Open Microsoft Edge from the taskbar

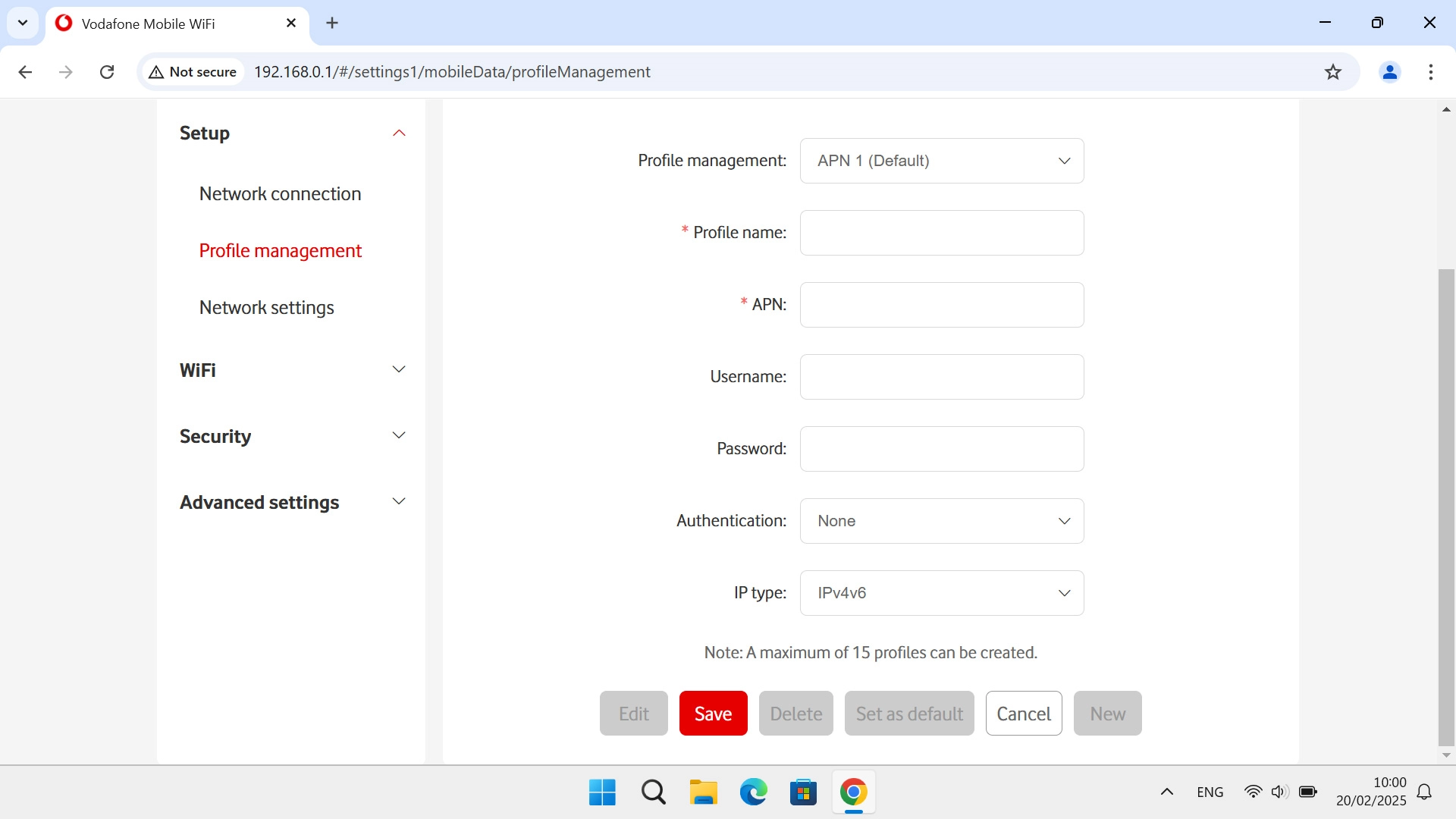click(753, 792)
